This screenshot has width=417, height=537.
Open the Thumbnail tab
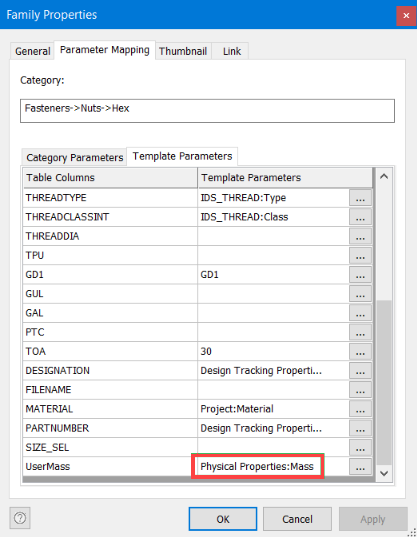[183, 51]
